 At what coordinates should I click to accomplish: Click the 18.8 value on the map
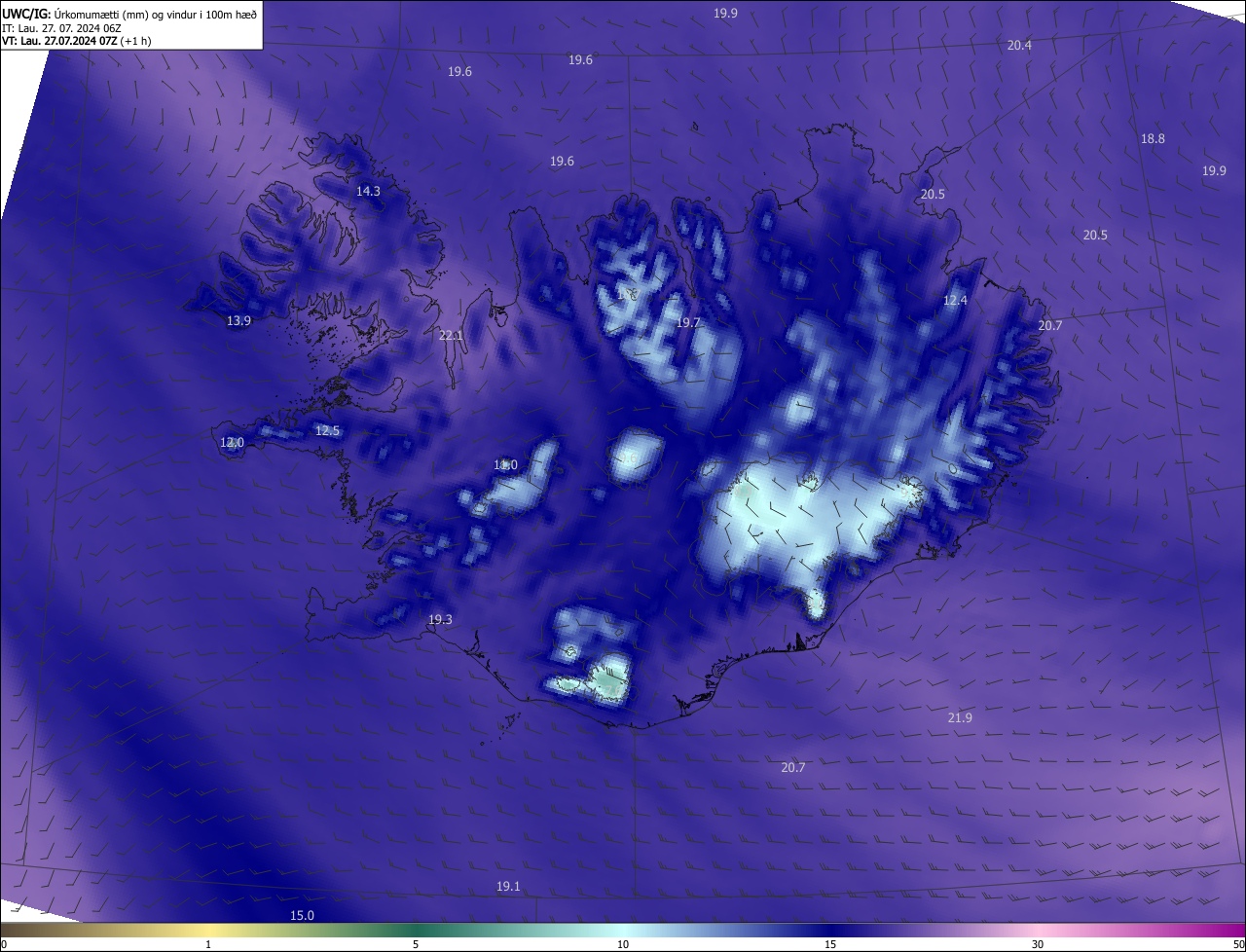pyautogui.click(x=1153, y=138)
